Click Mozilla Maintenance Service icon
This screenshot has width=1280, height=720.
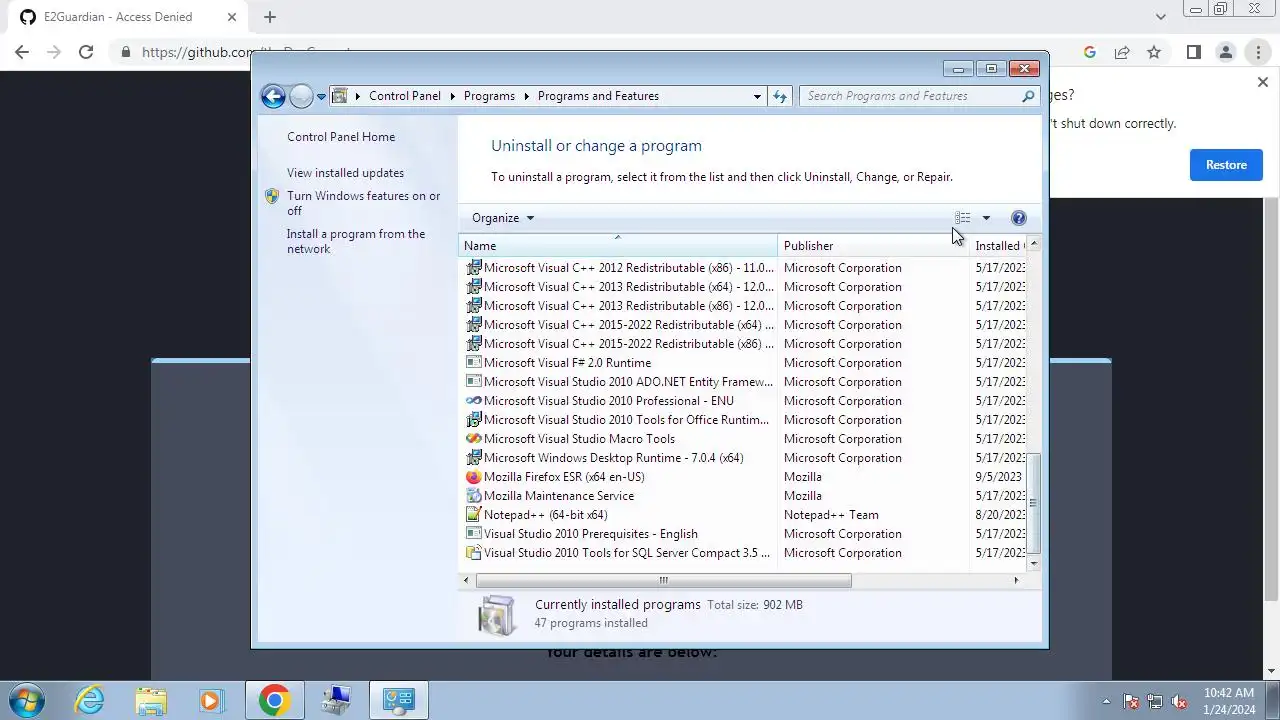474,496
